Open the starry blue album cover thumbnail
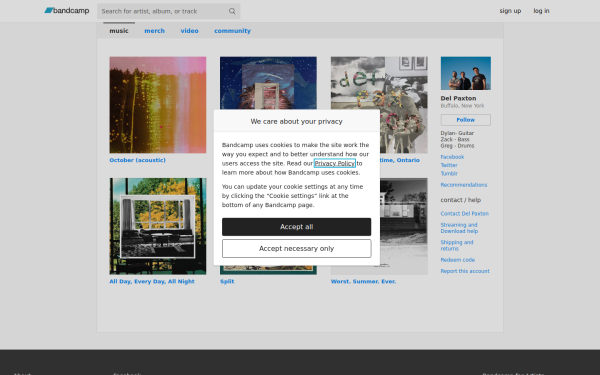 click(x=268, y=83)
